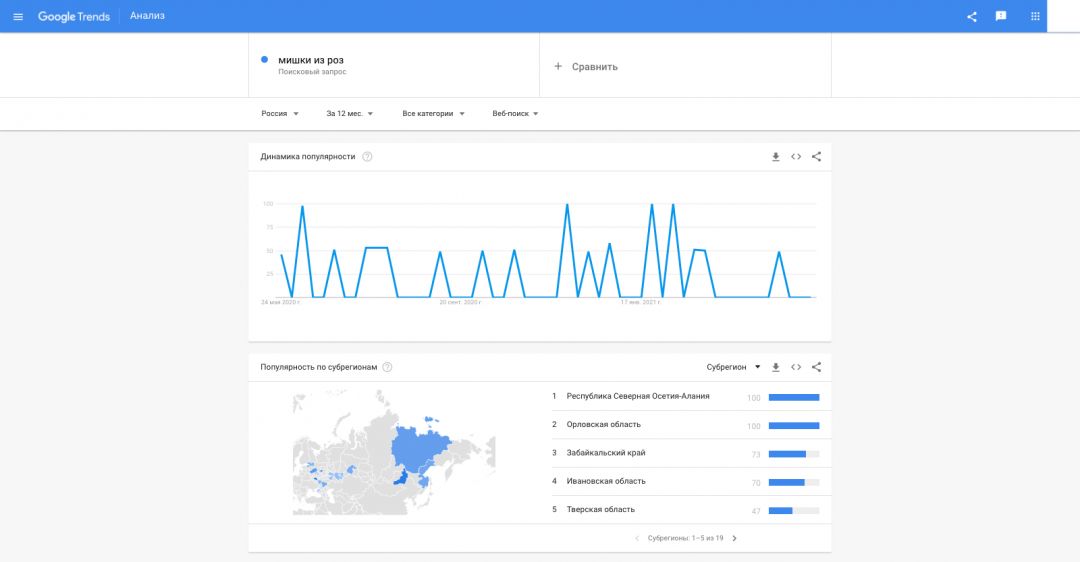This screenshot has width=1080, height=562.
Task: Share the Динамика популярности chart
Action: click(x=816, y=156)
